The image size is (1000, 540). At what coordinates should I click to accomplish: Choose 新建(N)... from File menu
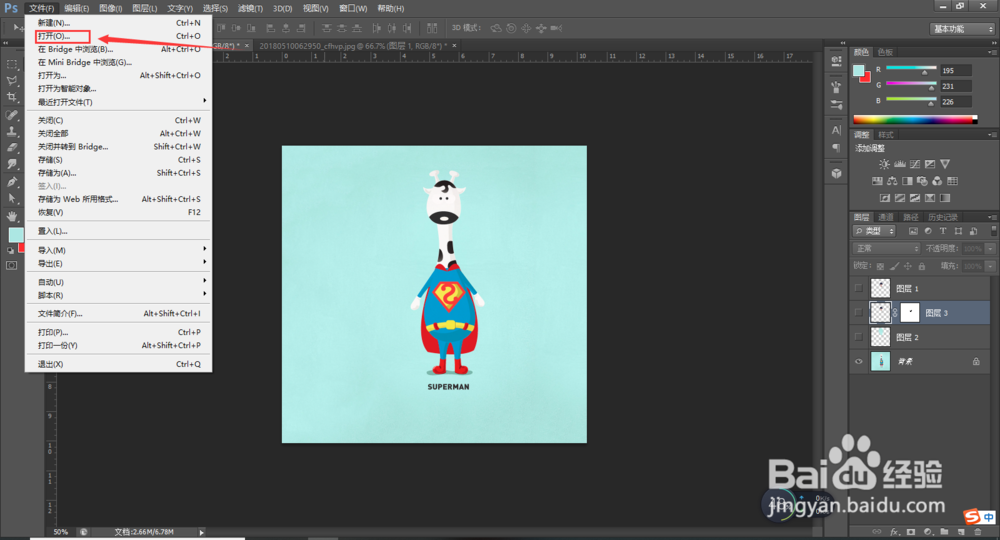point(119,22)
